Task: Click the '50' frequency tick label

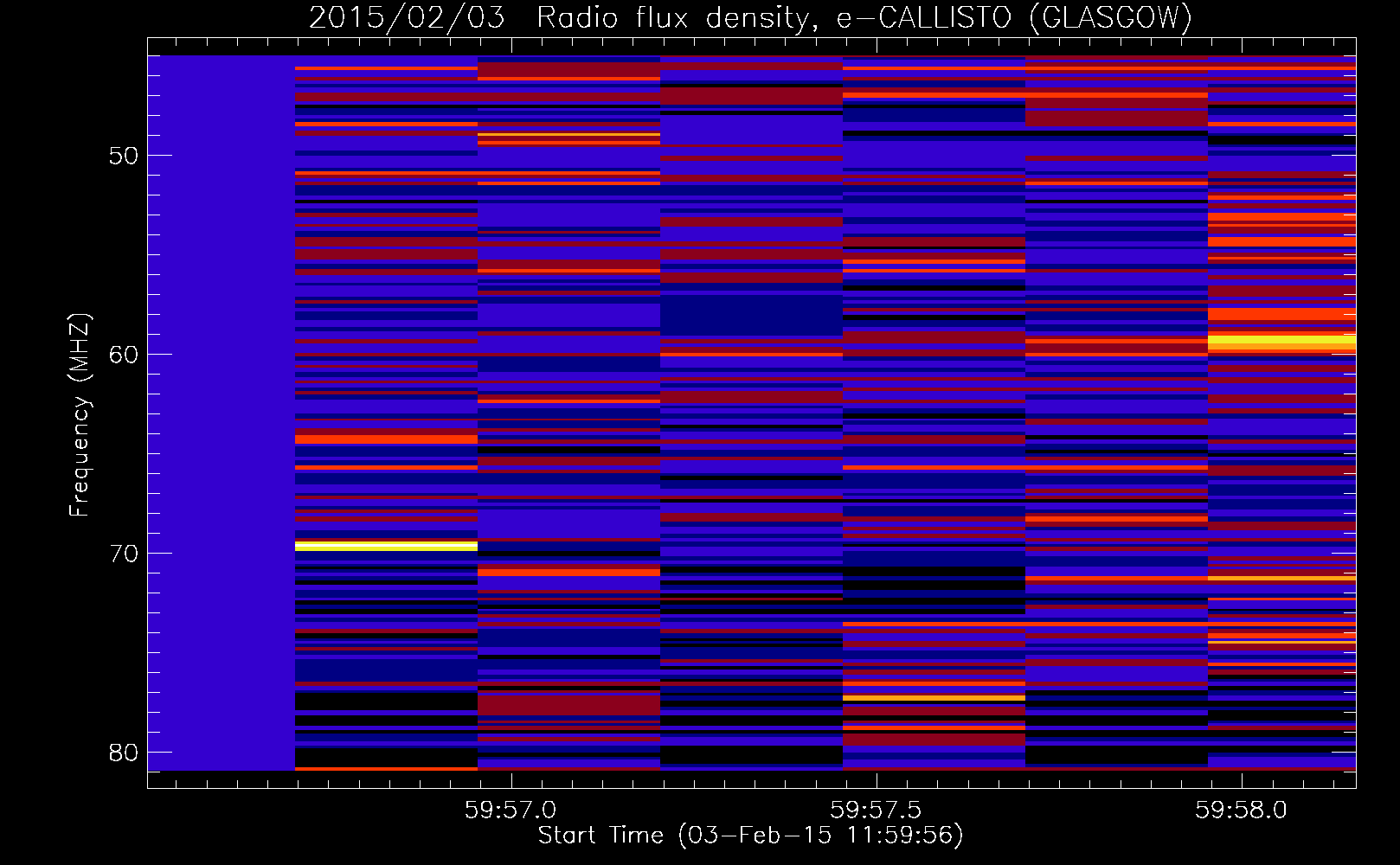Action: [x=124, y=156]
